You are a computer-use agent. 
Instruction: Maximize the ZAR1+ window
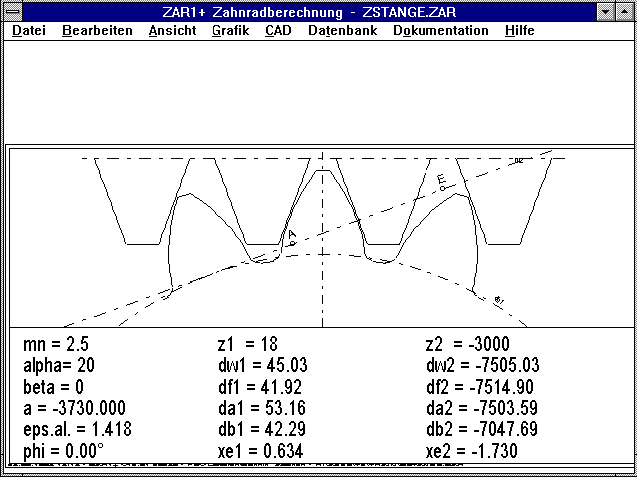[x=625, y=11]
